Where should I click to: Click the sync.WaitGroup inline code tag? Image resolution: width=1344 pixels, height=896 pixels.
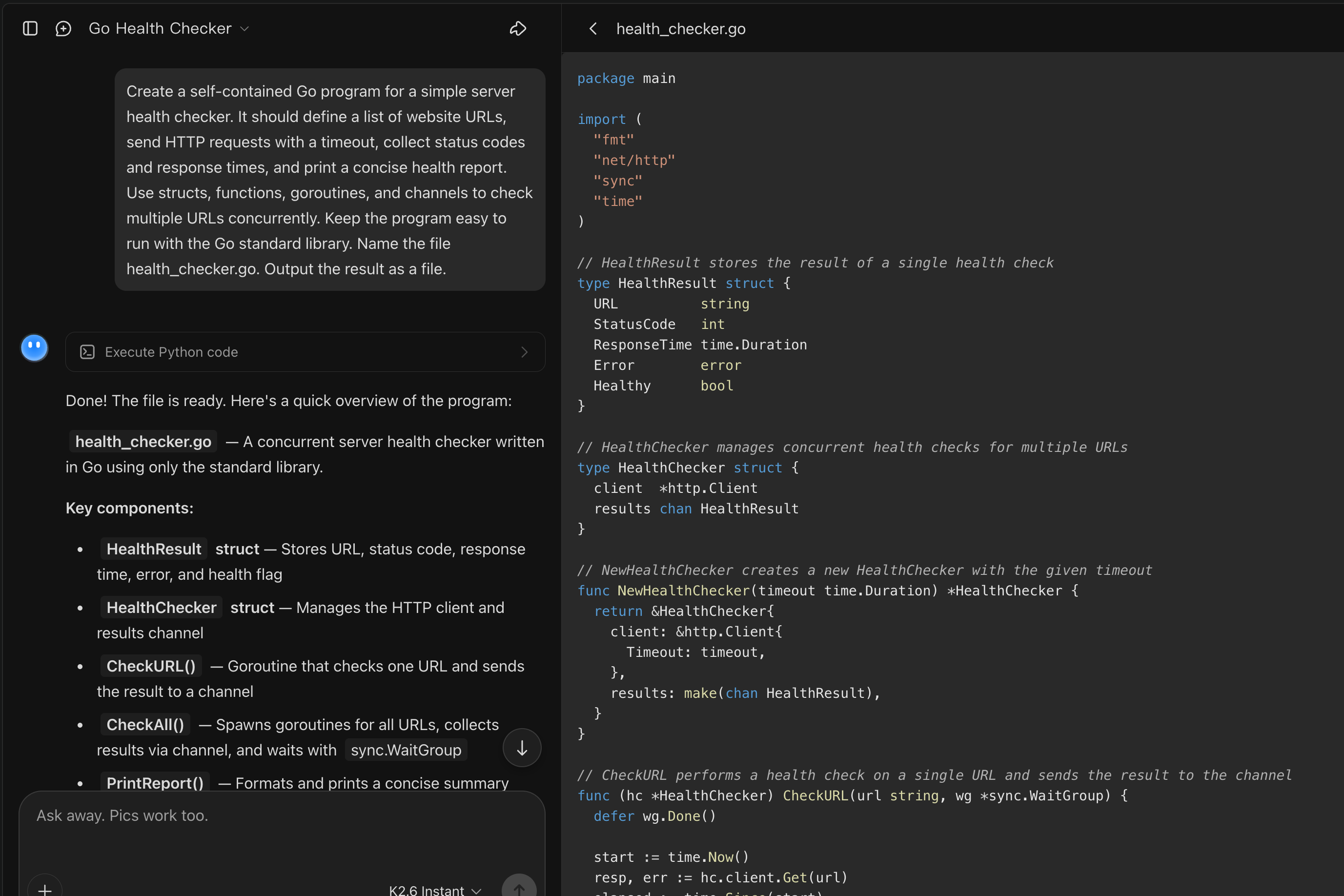tap(407, 750)
